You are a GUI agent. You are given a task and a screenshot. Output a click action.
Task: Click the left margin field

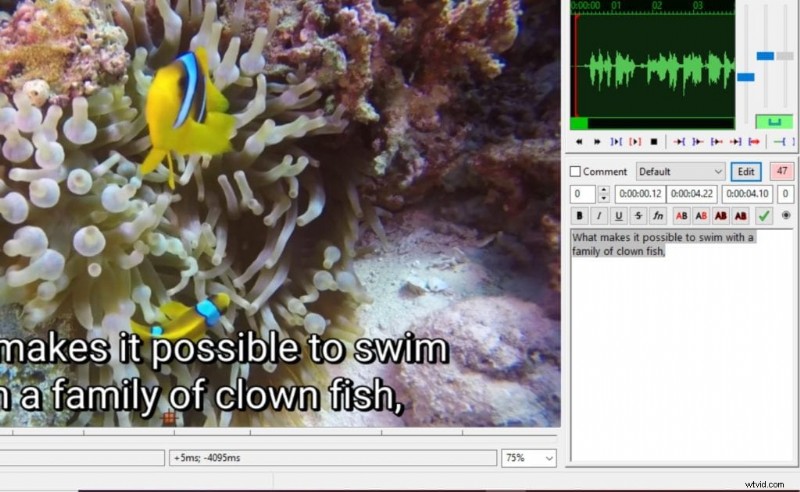(785, 194)
